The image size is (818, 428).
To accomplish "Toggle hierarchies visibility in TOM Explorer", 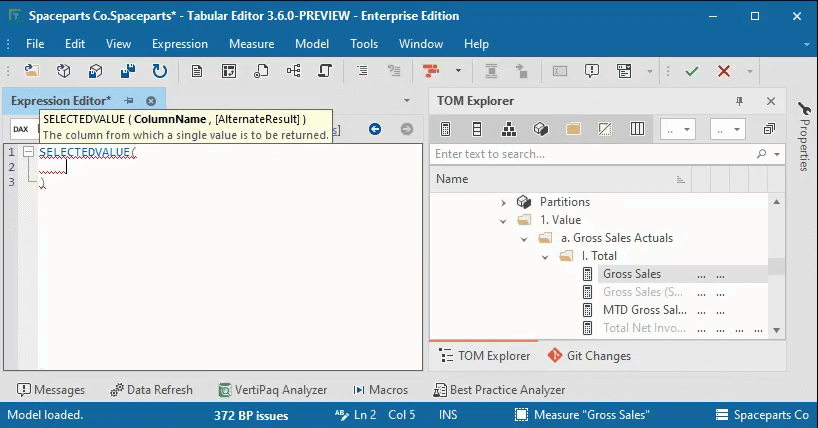I will (509, 129).
